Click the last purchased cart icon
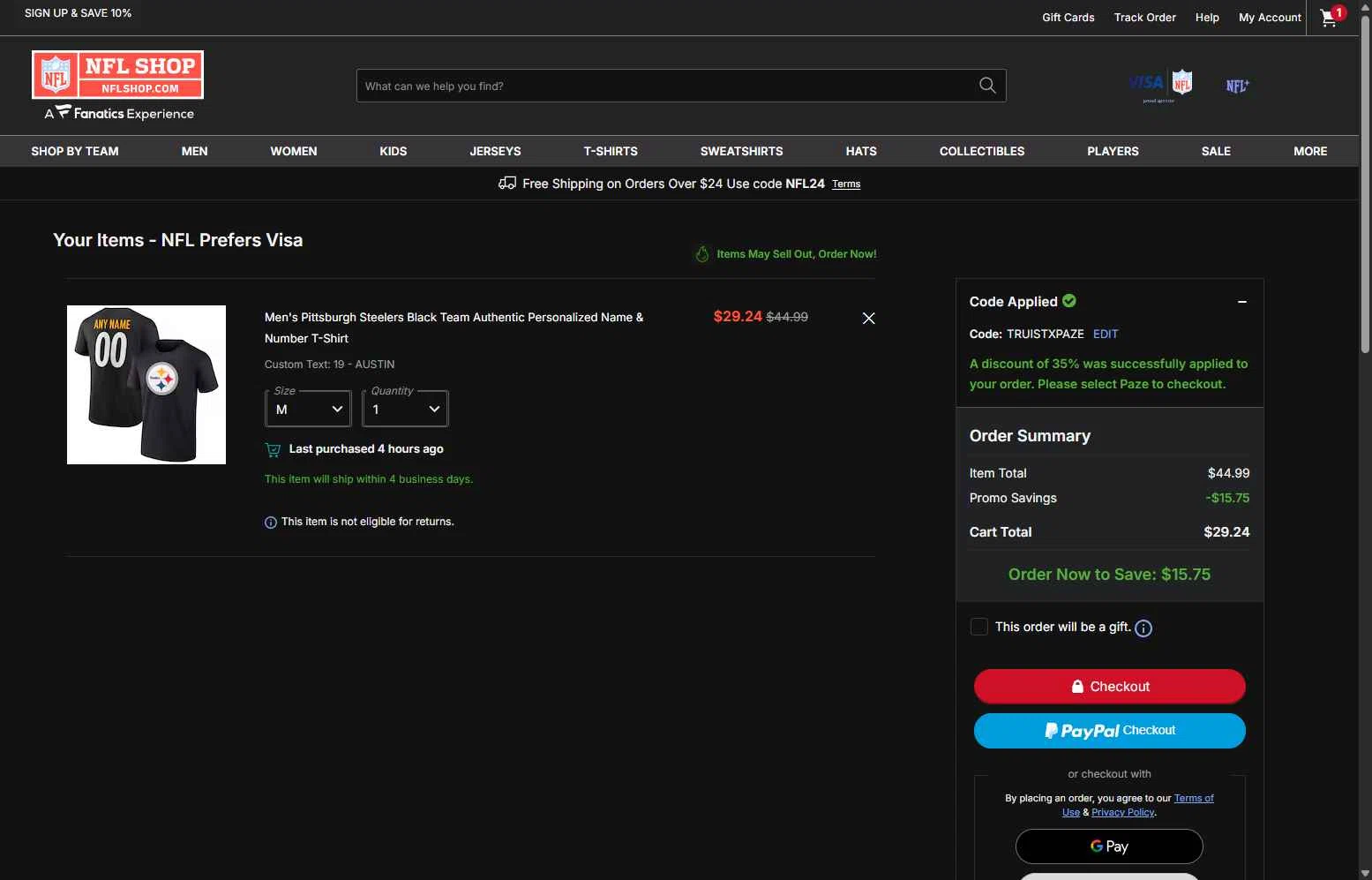Viewport: 1372px width, 880px height. tap(273, 449)
